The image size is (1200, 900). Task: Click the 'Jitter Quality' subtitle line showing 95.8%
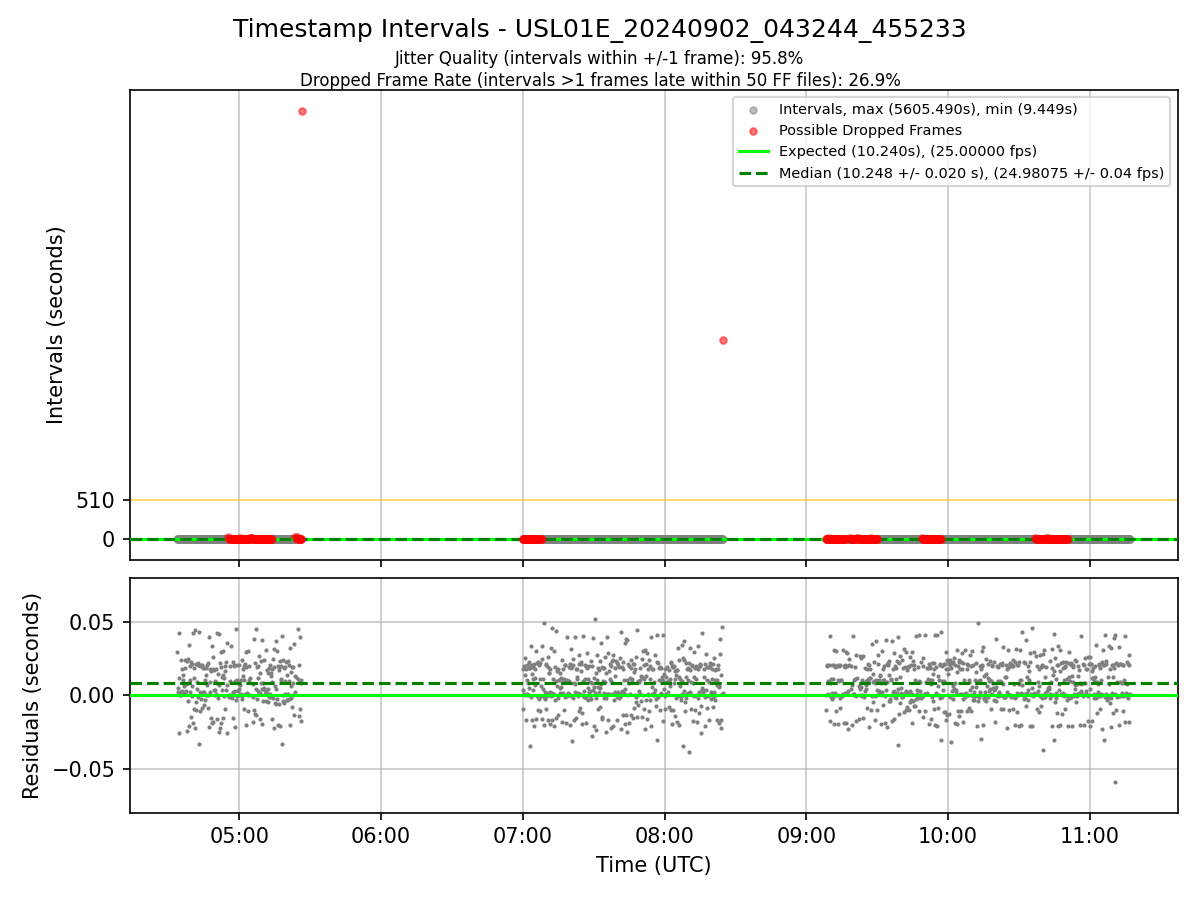[599, 58]
